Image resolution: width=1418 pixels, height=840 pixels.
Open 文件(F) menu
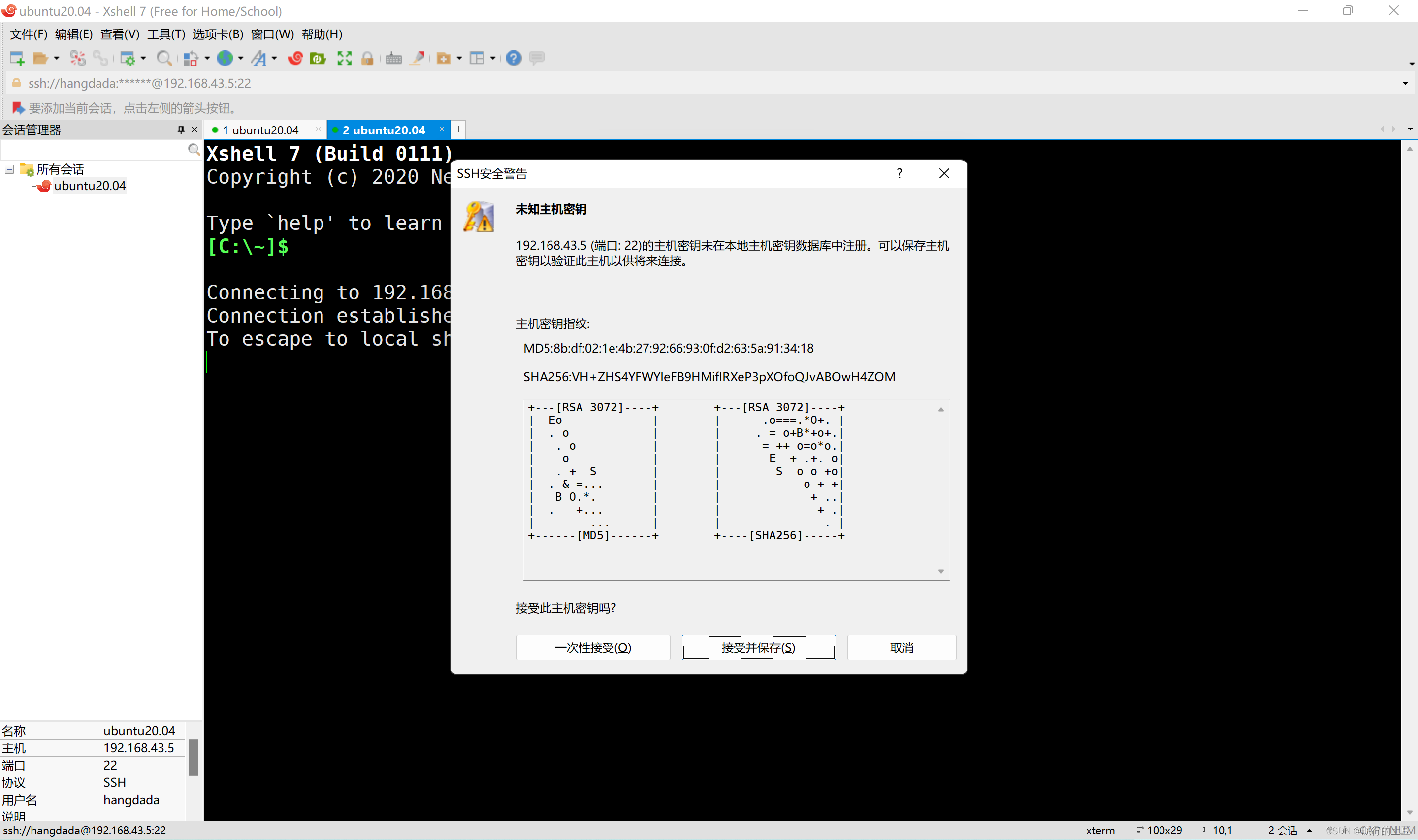[x=30, y=35]
